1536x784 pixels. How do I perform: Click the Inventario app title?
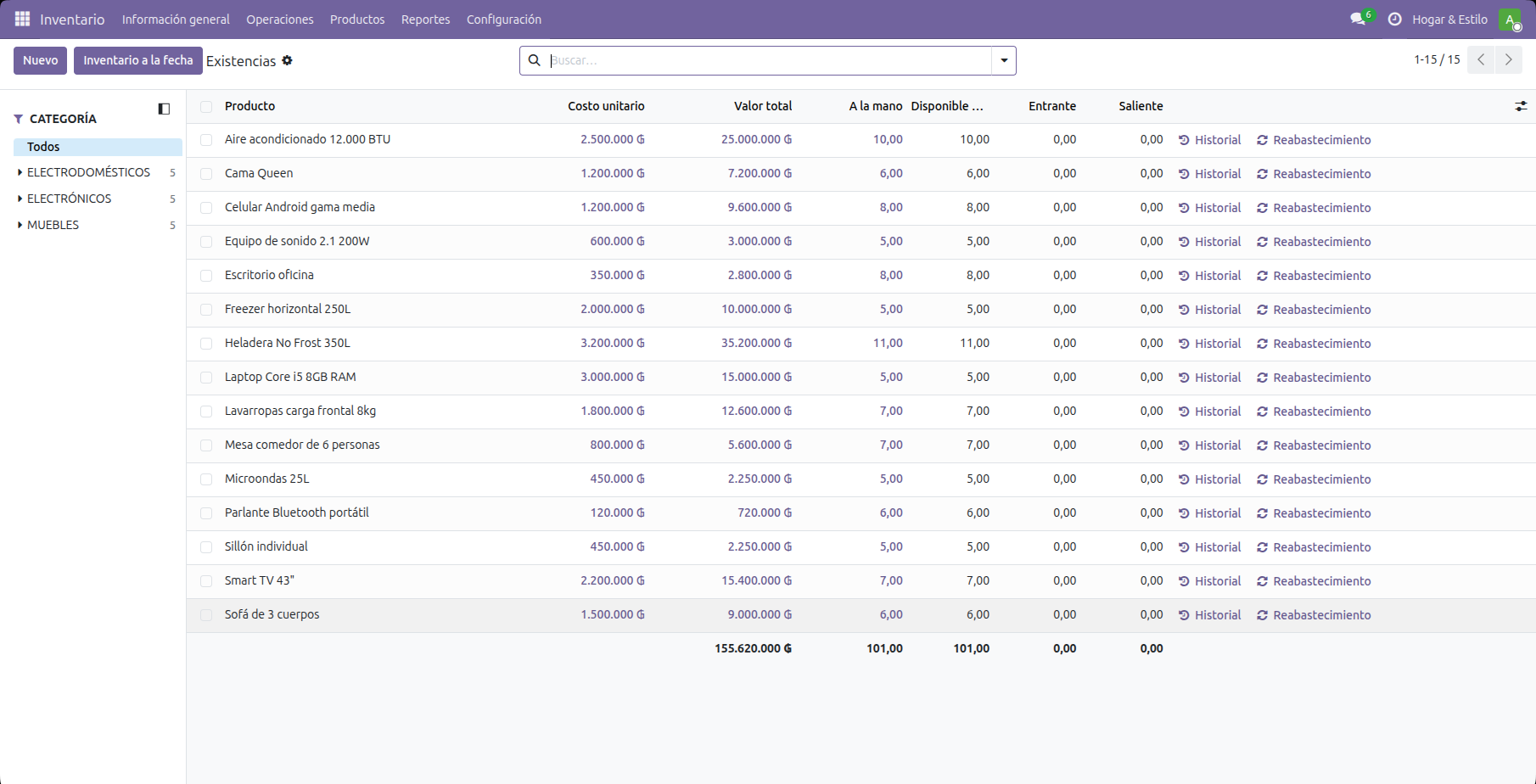click(x=72, y=19)
